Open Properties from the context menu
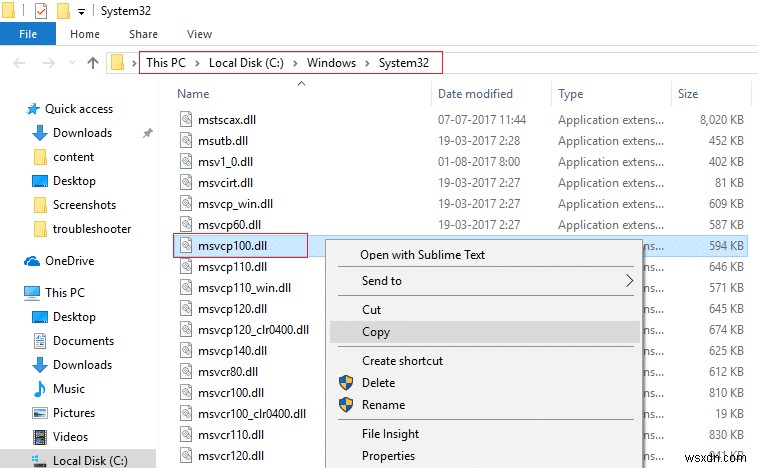Image resolution: width=758 pixels, height=468 pixels. pos(388,456)
